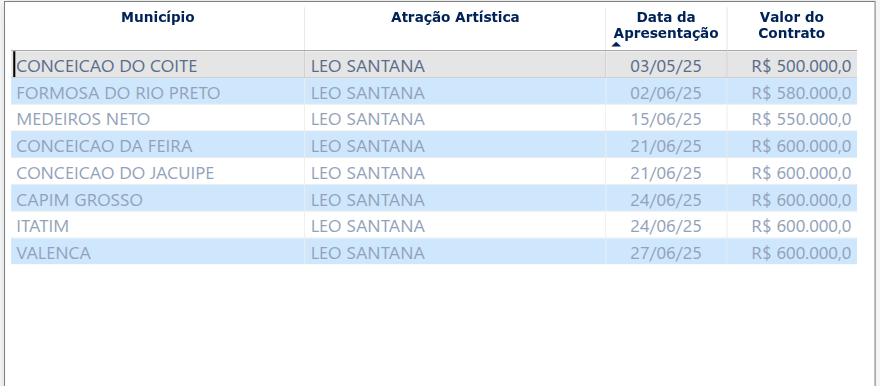This screenshot has width=880, height=386.
Task: Click the CONCEICAO DA FEIRA cell
Action: tap(158, 146)
